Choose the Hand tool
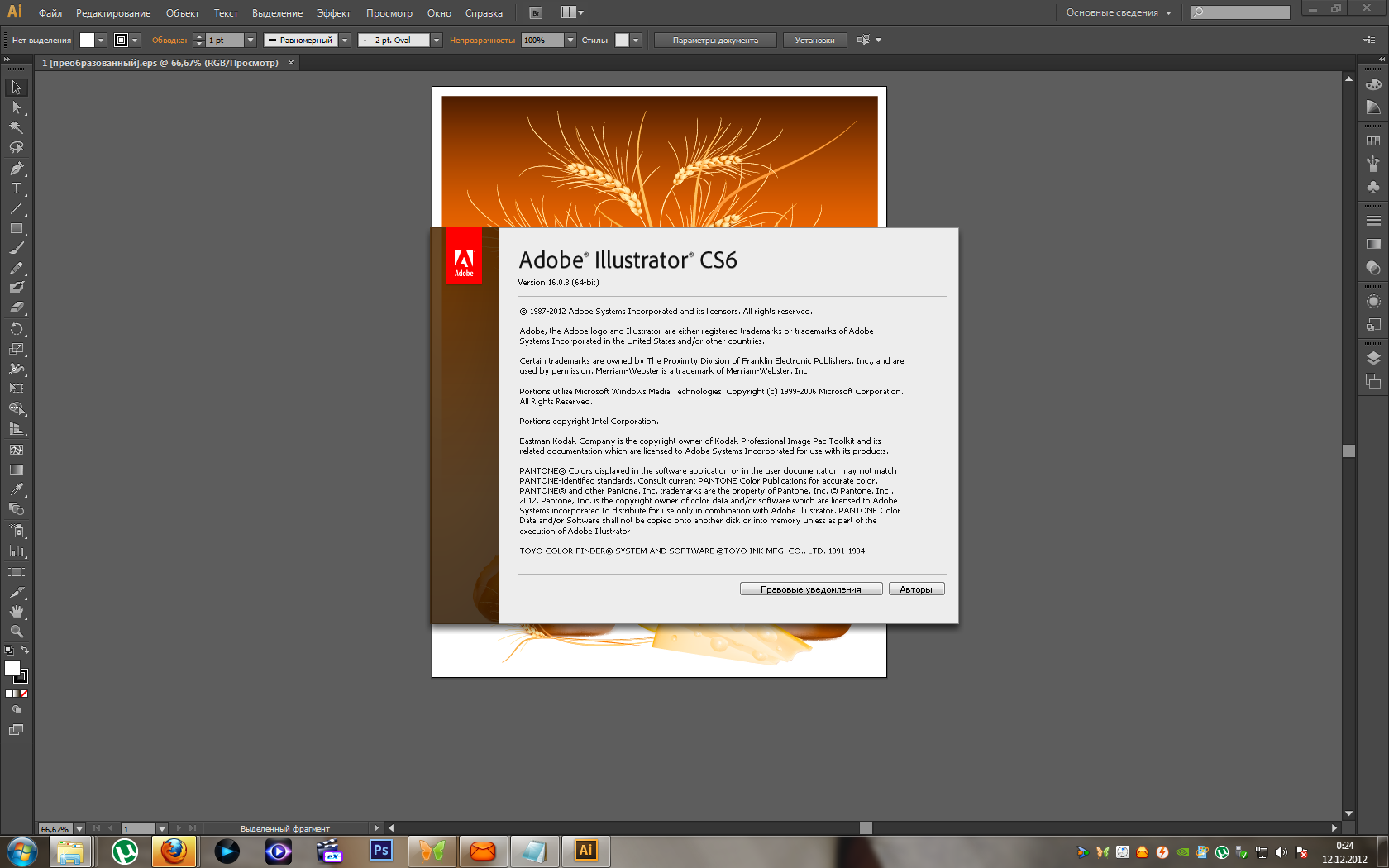1389x868 pixels. tap(16, 612)
